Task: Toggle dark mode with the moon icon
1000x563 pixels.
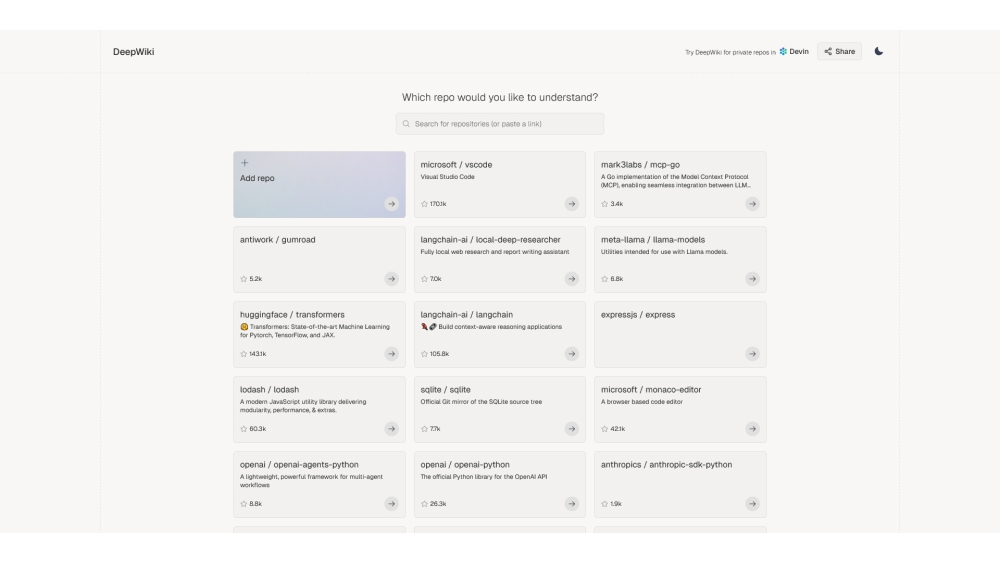Action: pos(879,51)
